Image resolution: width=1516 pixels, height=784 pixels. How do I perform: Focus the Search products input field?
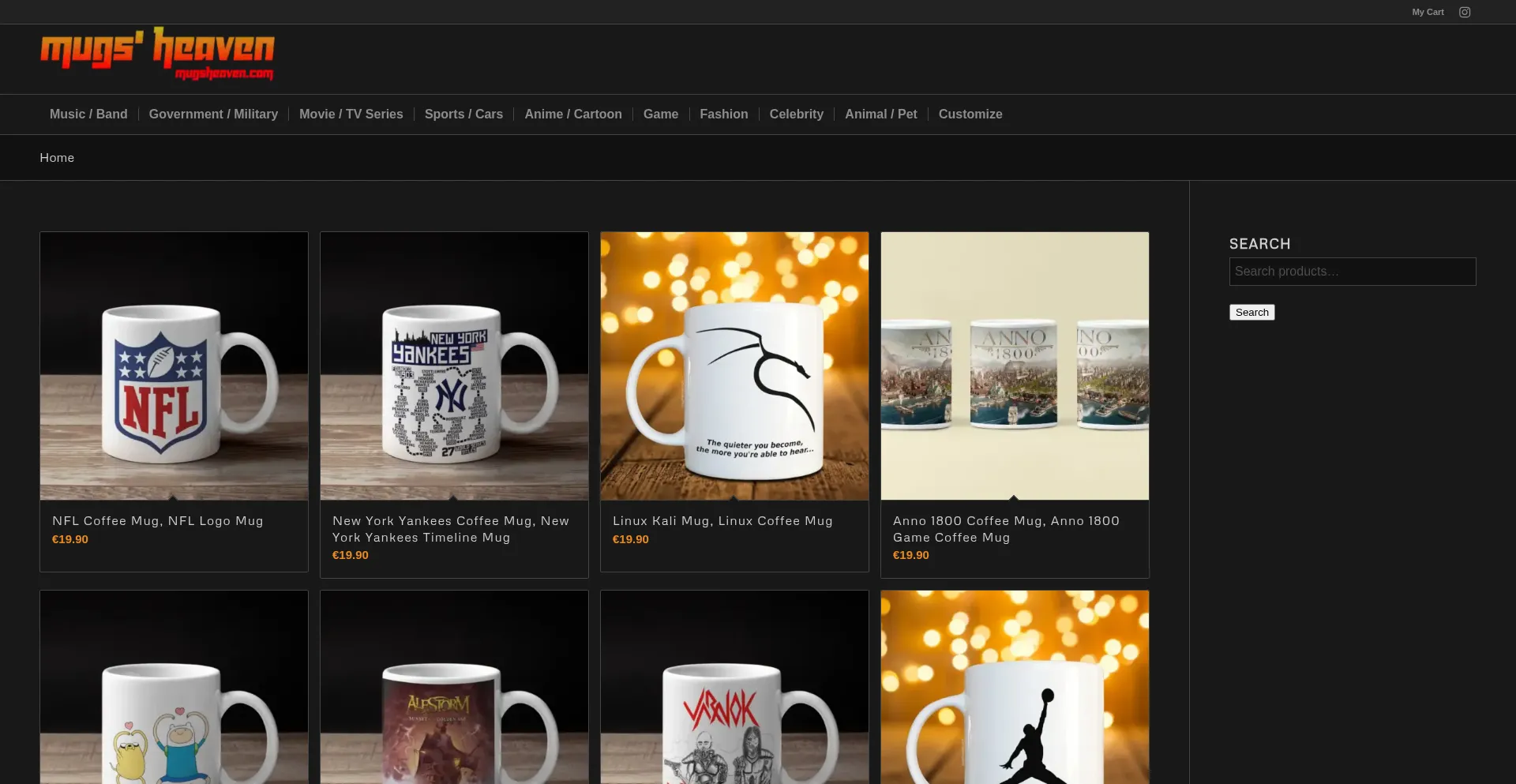(x=1352, y=272)
